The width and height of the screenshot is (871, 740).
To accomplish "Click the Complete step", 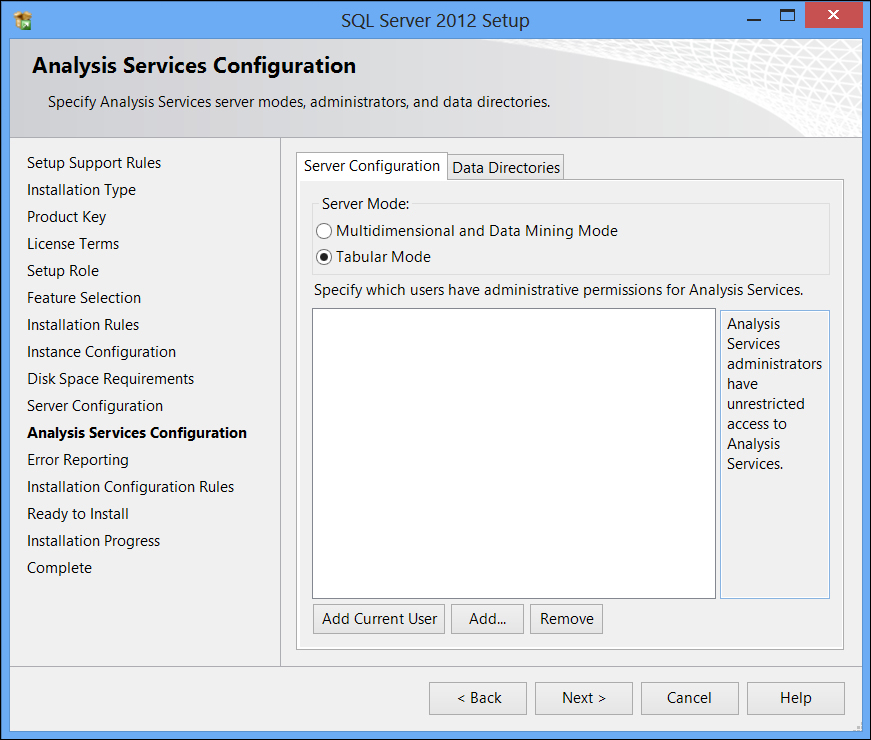I will pos(59,568).
